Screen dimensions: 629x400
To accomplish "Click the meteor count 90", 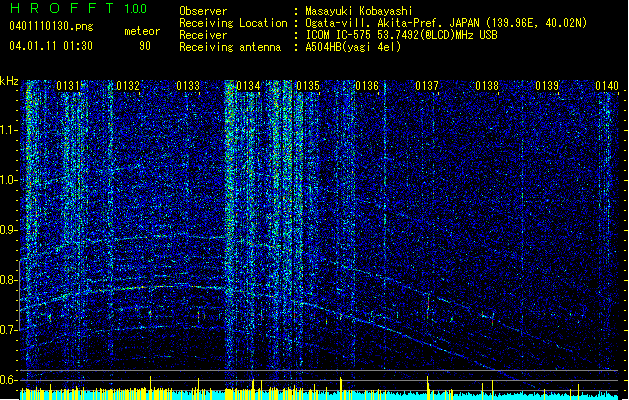I will 145,46.
